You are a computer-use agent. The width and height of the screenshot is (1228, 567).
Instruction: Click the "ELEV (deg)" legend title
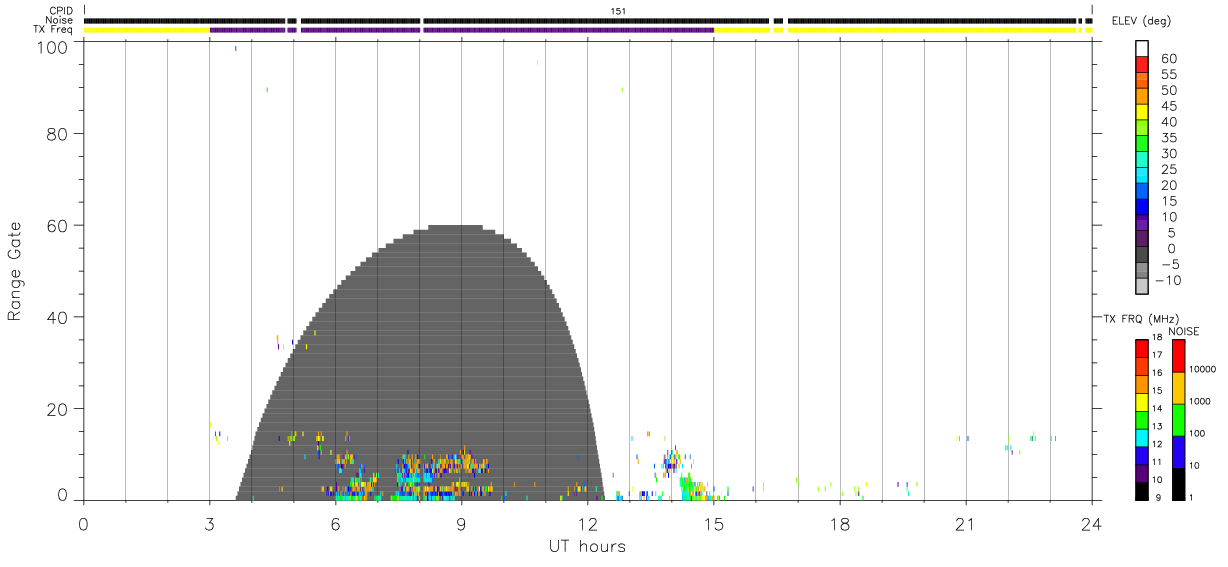coord(1141,21)
